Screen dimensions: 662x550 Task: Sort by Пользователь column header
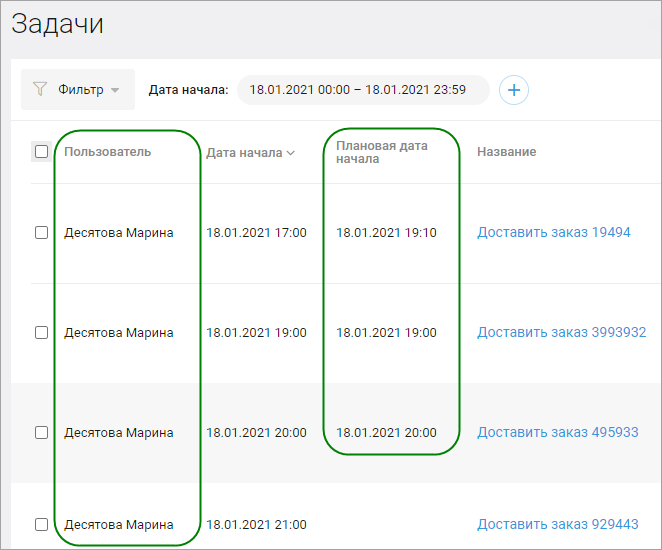(x=108, y=152)
